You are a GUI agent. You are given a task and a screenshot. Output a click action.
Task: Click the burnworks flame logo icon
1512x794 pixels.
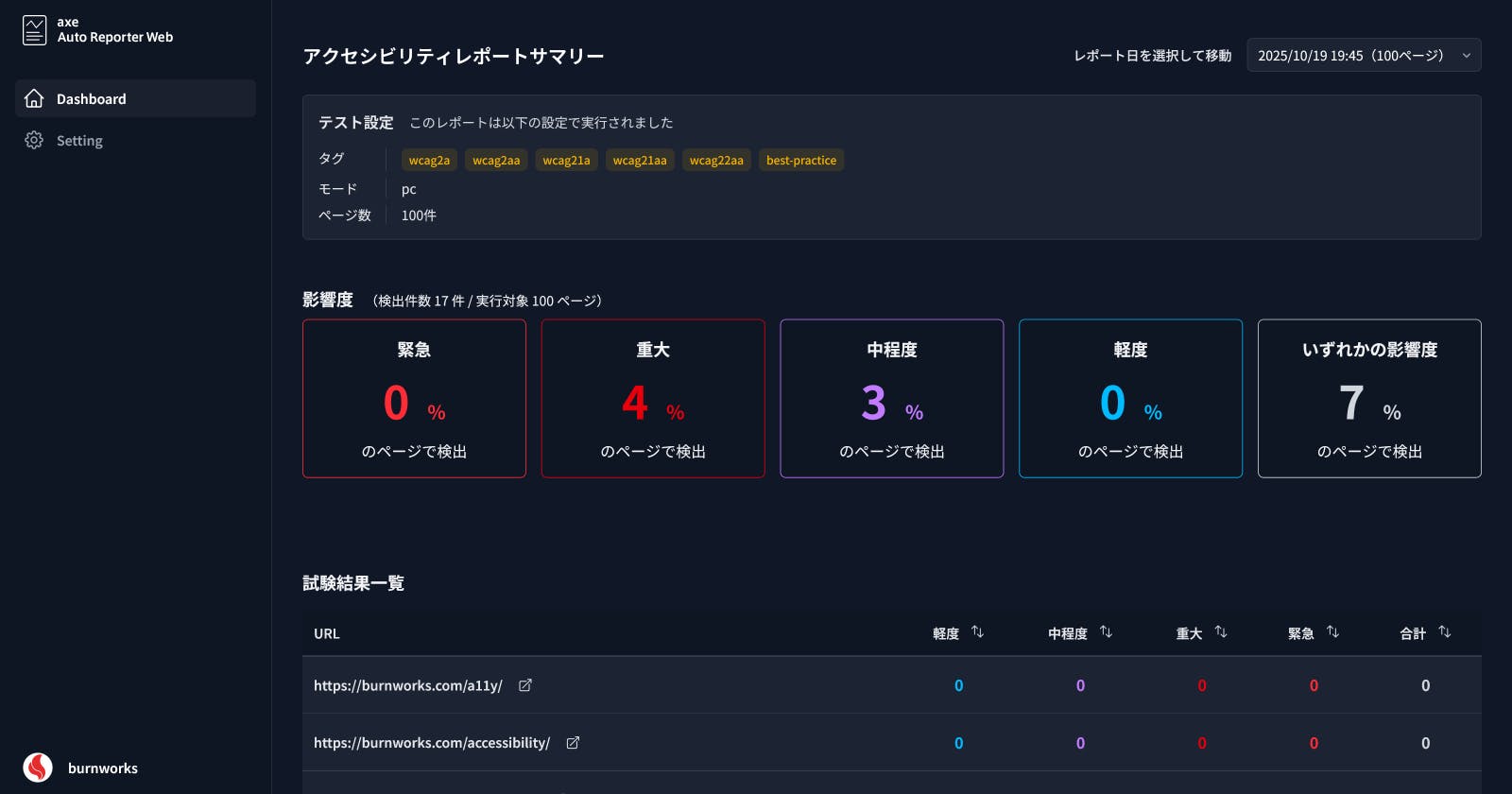38,768
